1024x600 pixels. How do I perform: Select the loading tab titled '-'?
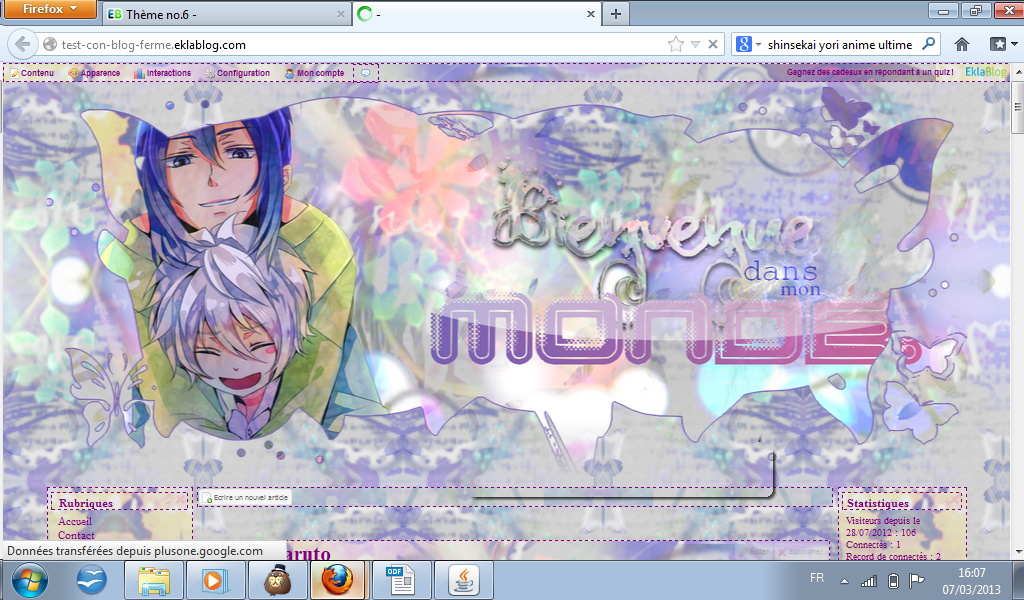coord(476,14)
